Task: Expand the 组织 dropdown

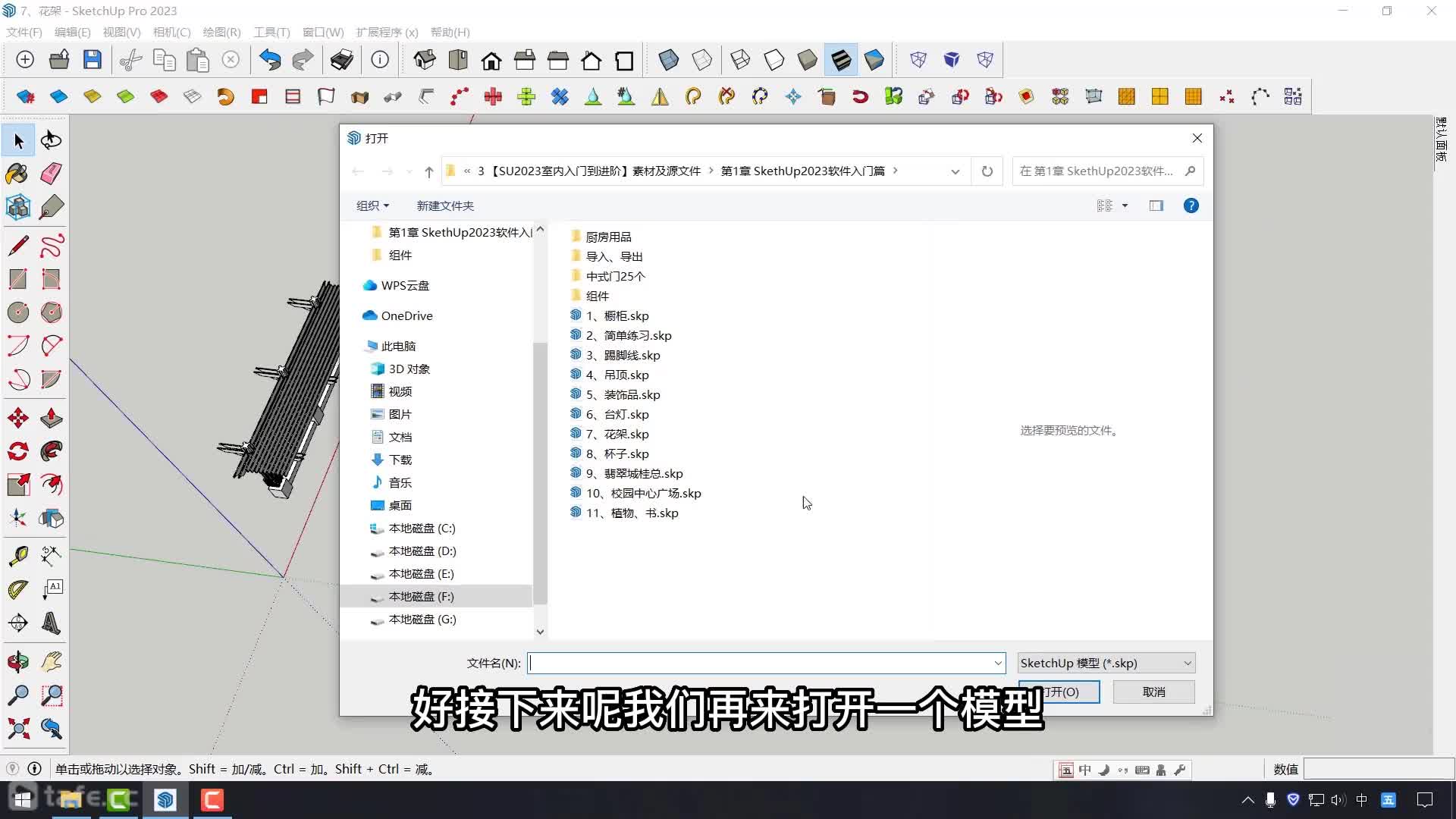Action: (372, 206)
